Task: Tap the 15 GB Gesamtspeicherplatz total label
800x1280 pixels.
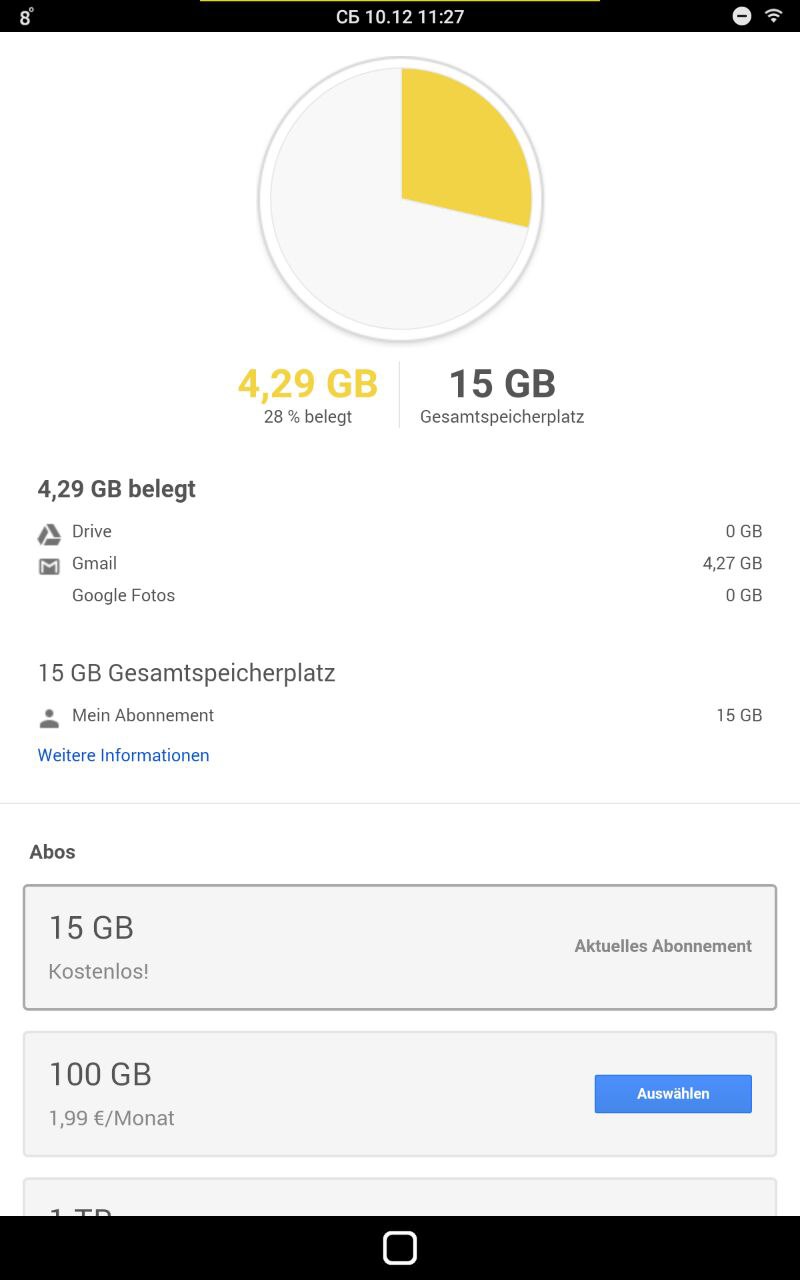Action: tap(502, 396)
